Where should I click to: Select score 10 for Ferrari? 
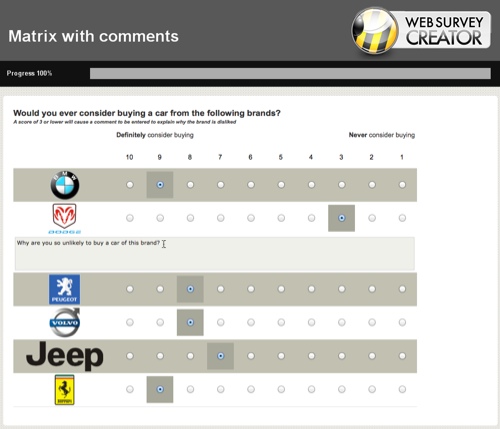pyautogui.click(x=130, y=389)
